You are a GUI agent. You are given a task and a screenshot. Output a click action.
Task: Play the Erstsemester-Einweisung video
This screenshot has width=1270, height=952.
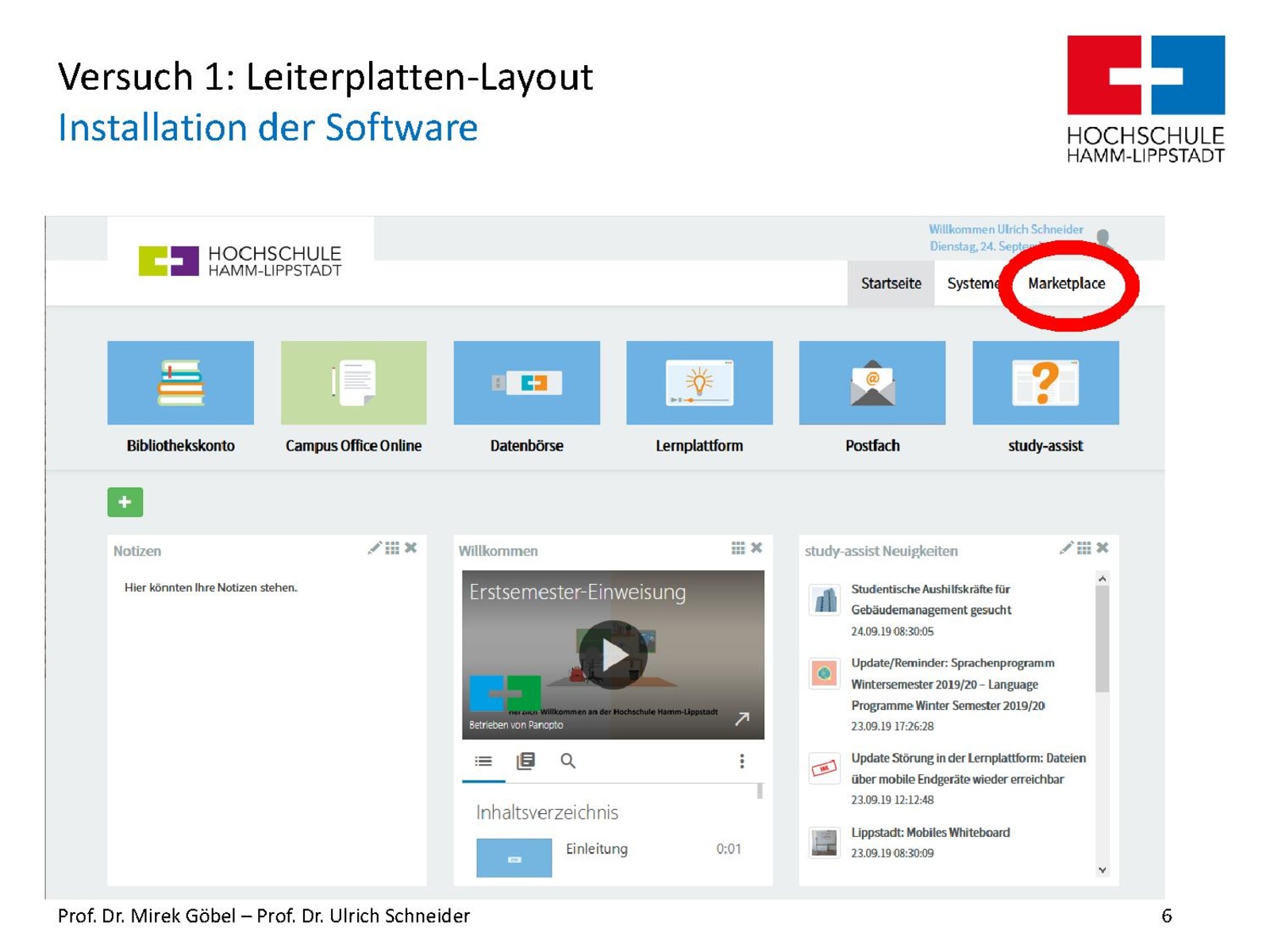[613, 655]
